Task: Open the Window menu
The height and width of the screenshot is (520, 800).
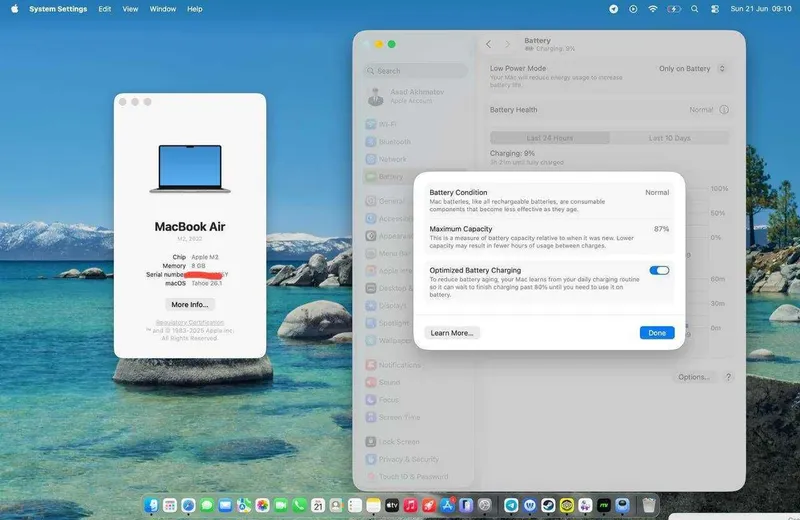Action: [162, 9]
